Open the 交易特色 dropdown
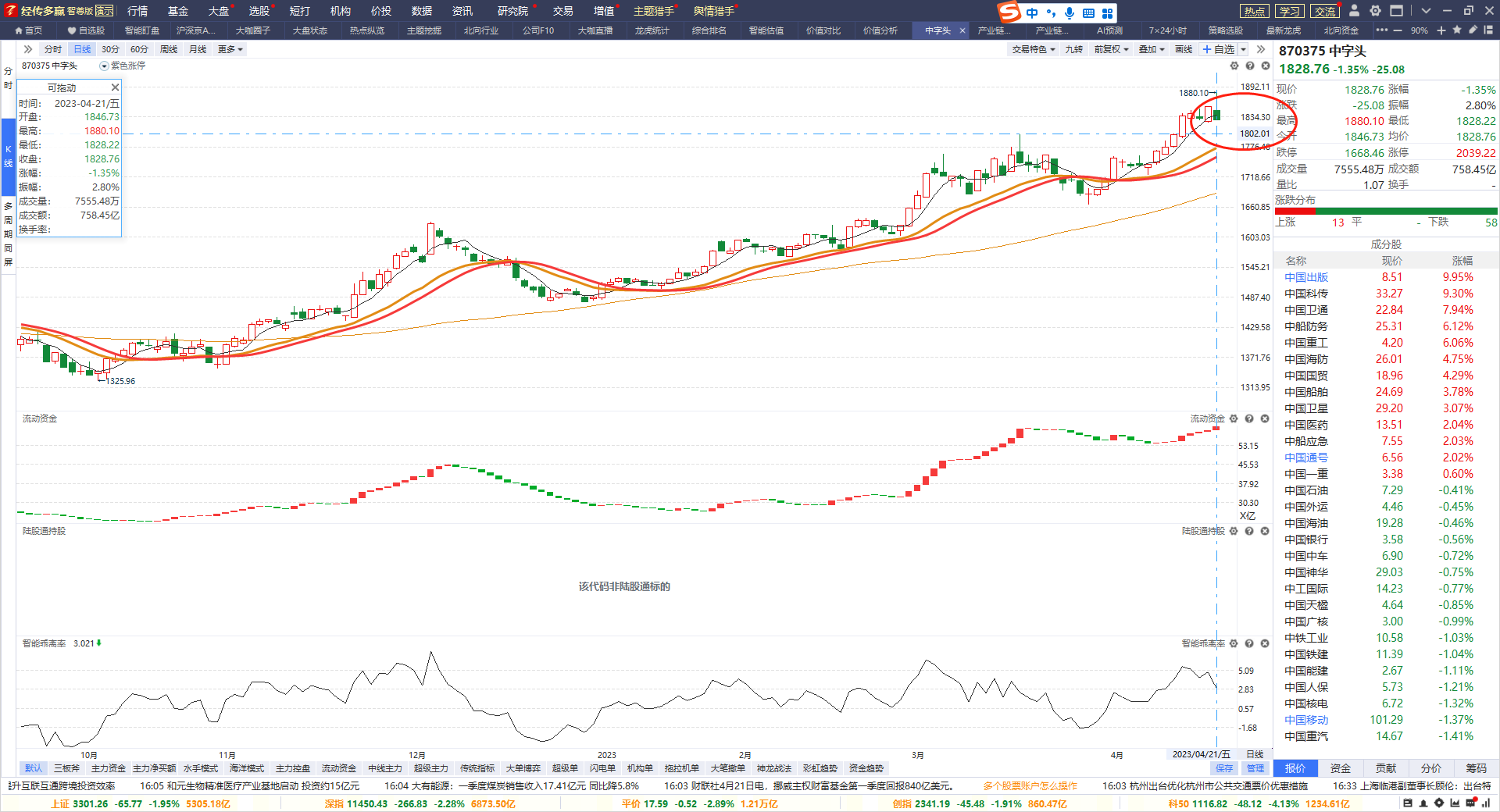The width and height of the screenshot is (1500, 812). click(1034, 49)
